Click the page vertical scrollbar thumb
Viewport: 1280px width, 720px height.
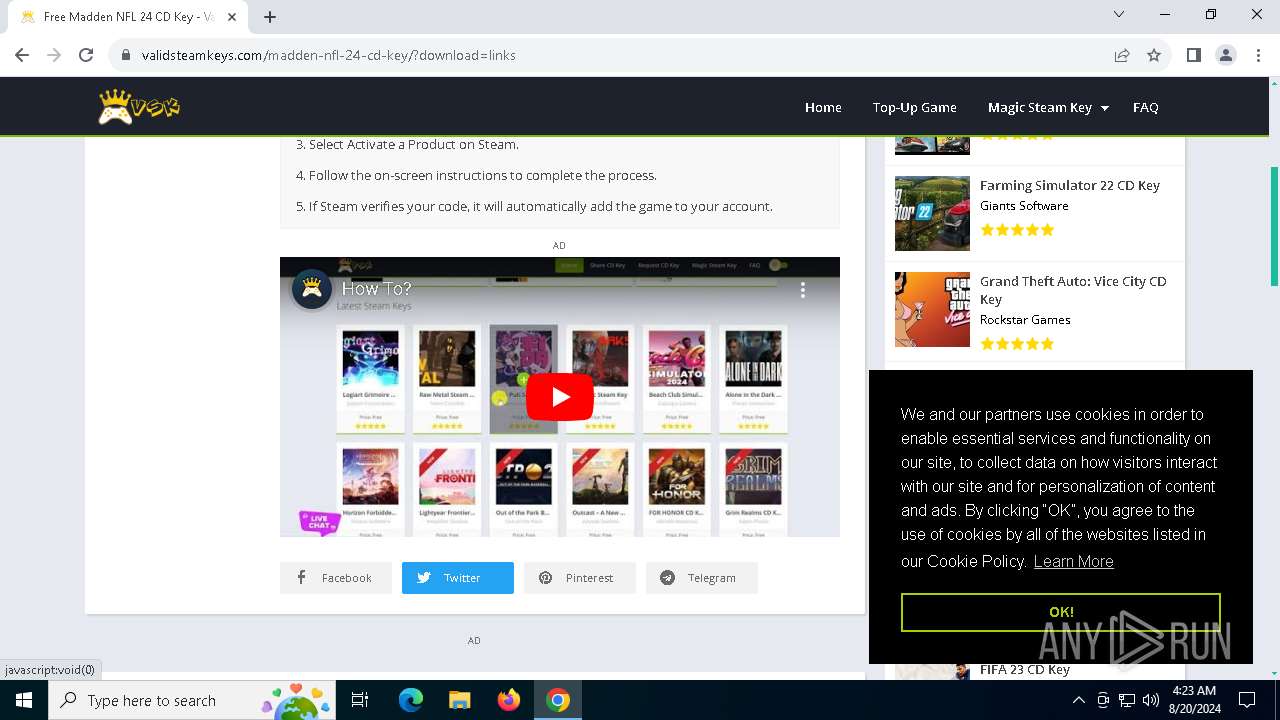tap(1274, 228)
